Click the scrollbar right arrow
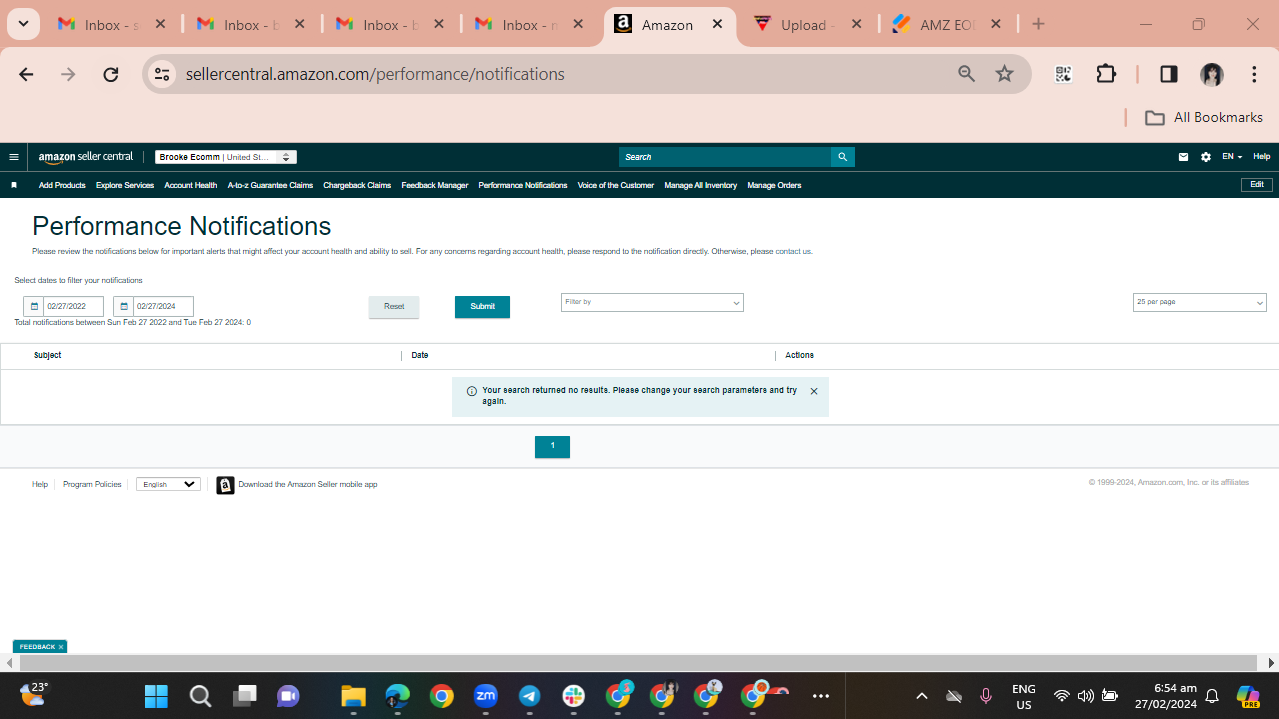The width and height of the screenshot is (1279, 719). (1272, 663)
